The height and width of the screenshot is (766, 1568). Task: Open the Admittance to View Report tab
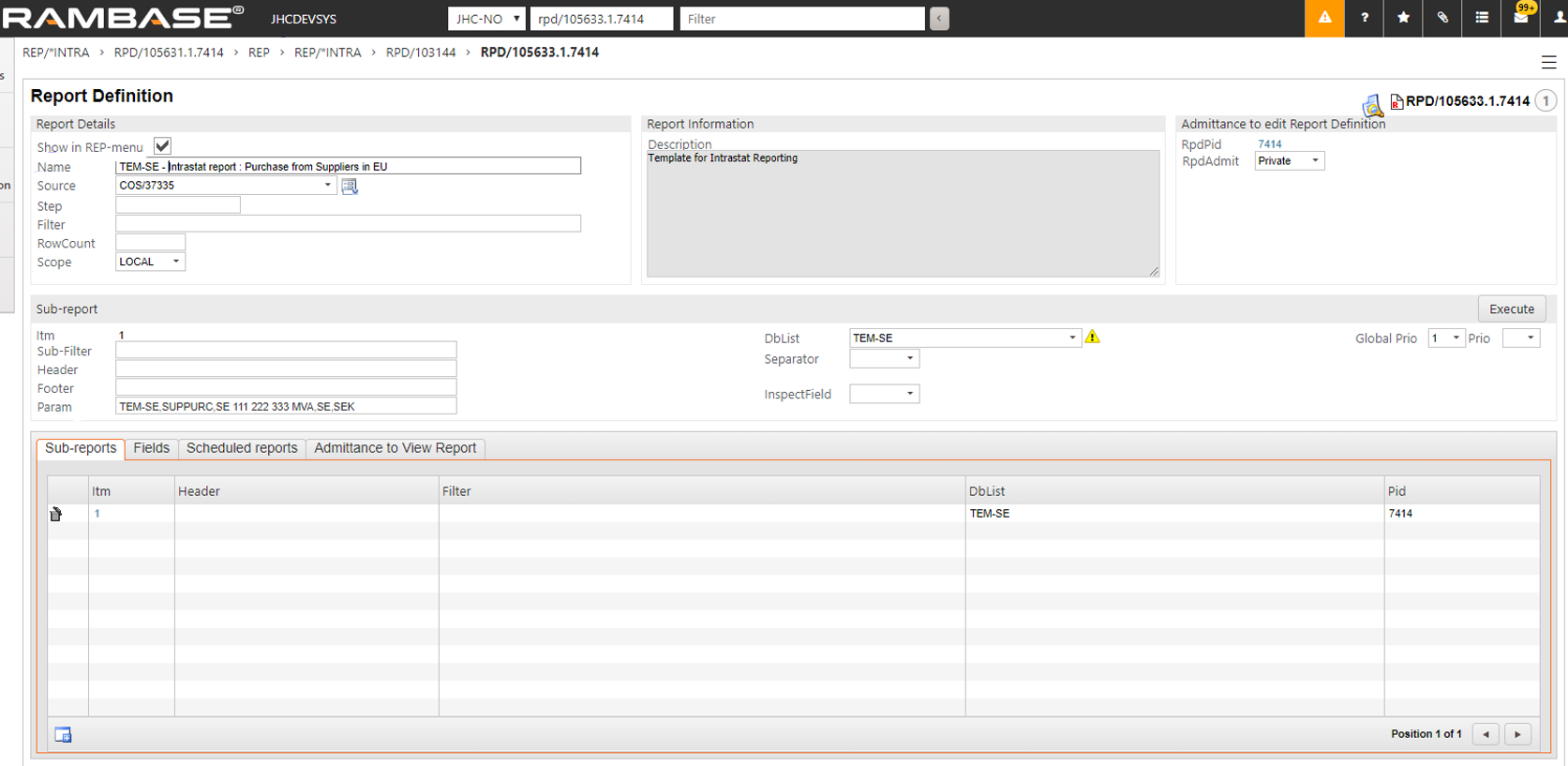(396, 448)
